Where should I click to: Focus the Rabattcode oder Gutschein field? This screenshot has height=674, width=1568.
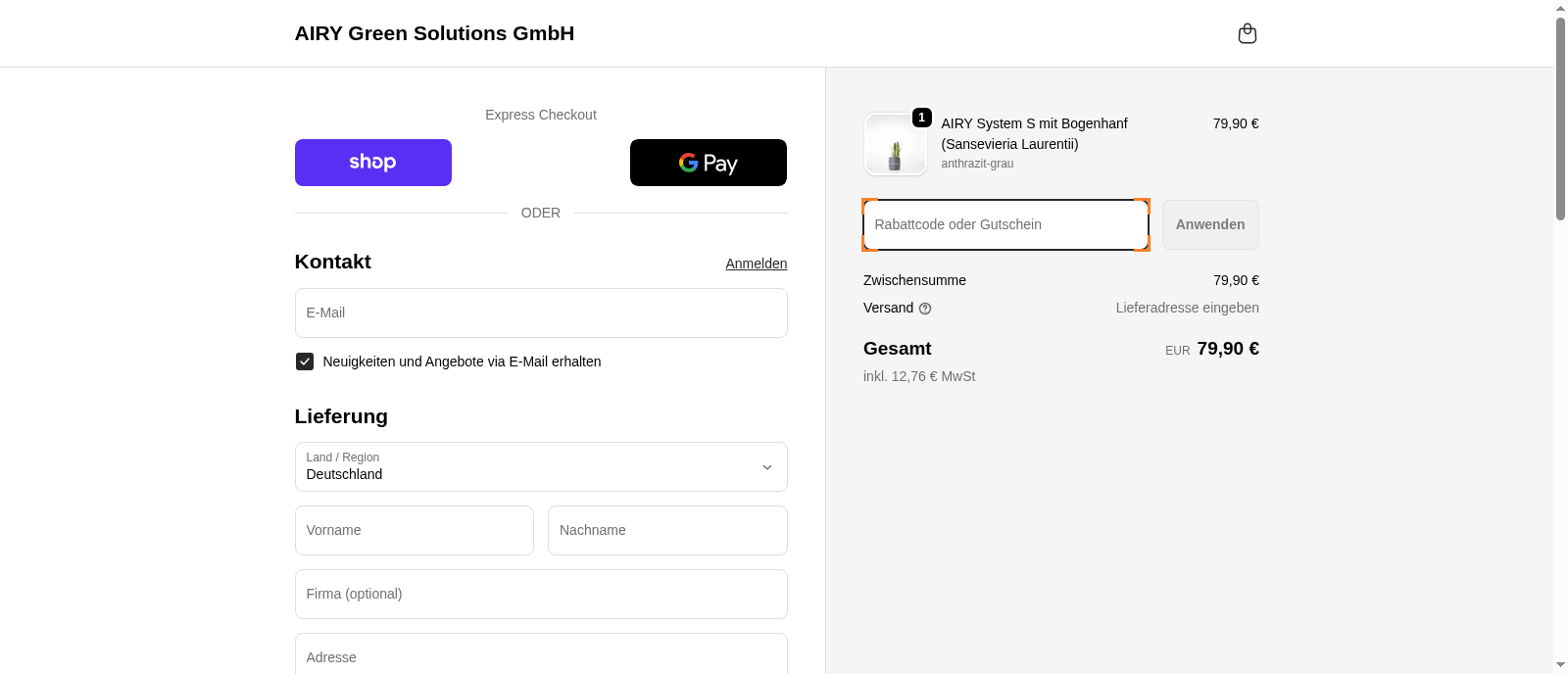pyautogui.click(x=1005, y=224)
